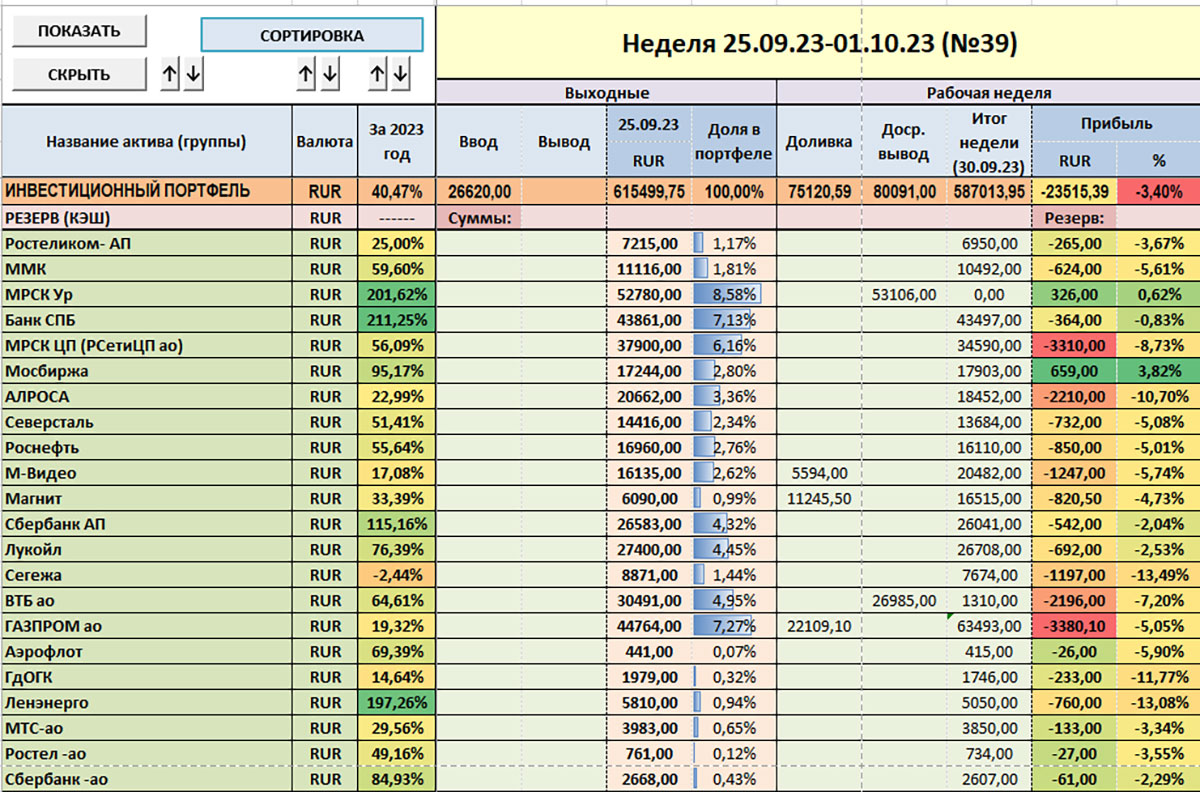The height and width of the screenshot is (792, 1200).
Task: Select the Прибыль header cell
Action: click(x=1115, y=125)
